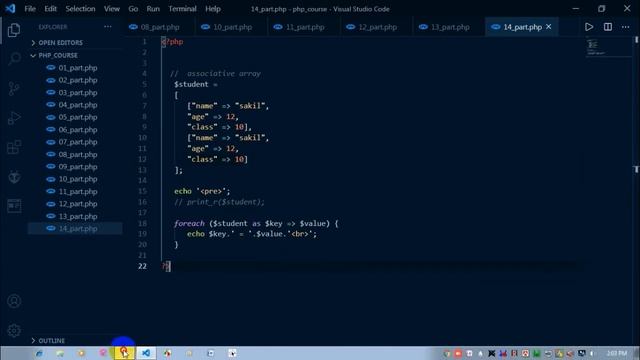Open the View menu
This screenshot has width=640, height=360.
tap(111, 9)
